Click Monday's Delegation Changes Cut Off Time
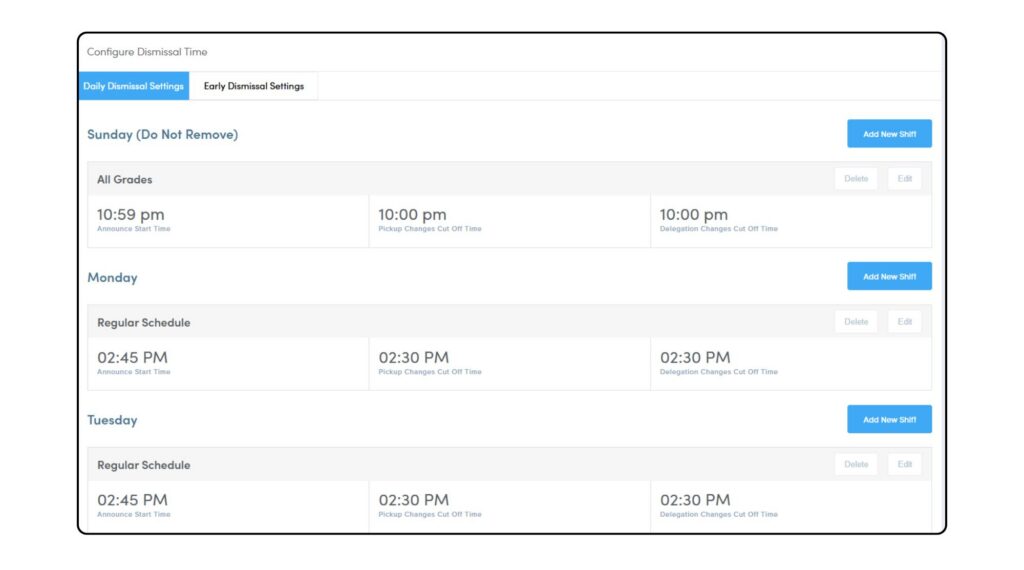 [x=695, y=358]
